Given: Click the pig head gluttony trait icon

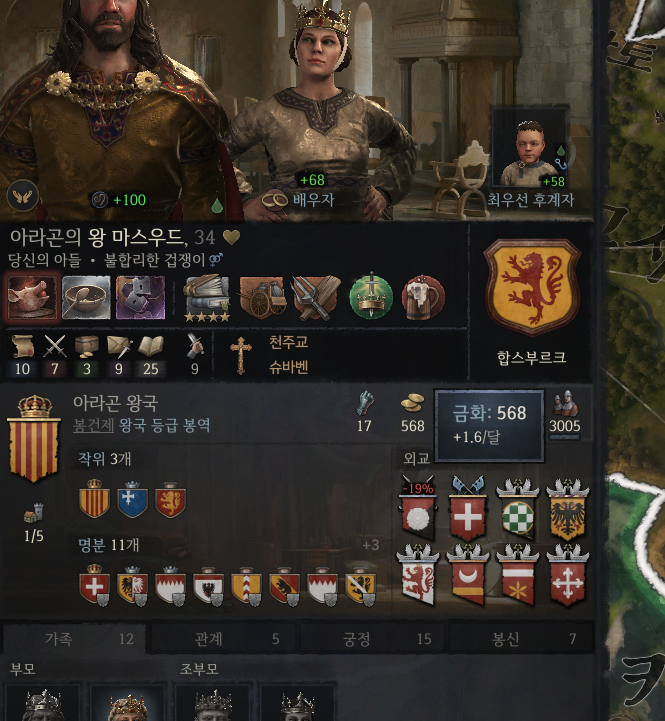Looking at the screenshot, I should 32,298.
